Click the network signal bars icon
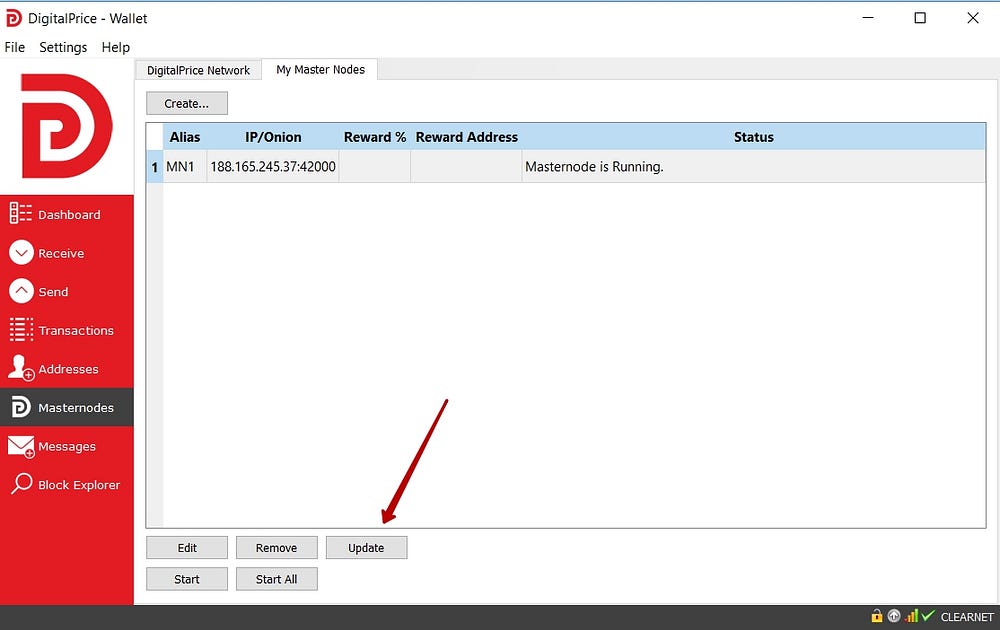The height and width of the screenshot is (630, 1000). tap(911, 616)
